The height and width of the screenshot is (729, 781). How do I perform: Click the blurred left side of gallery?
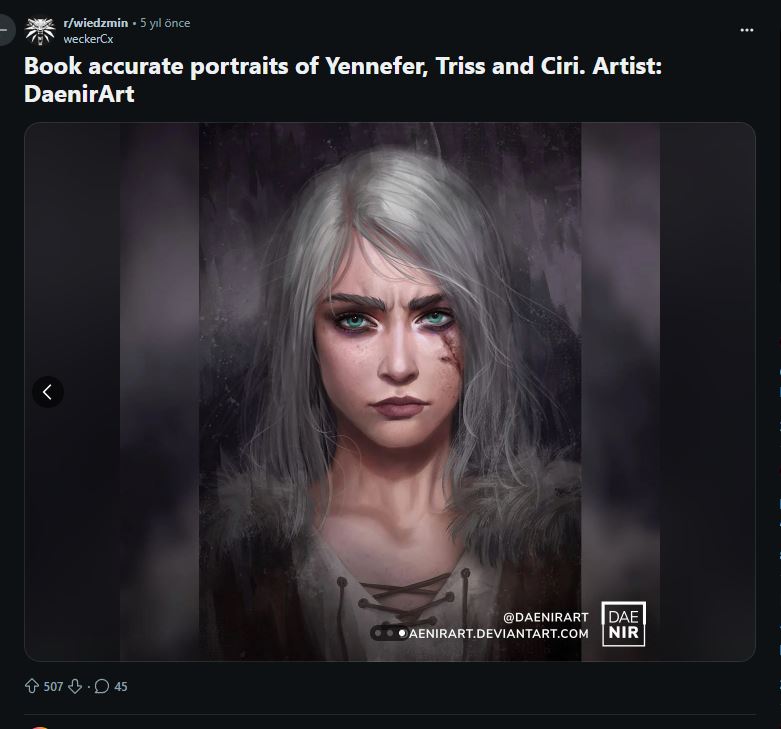coord(110,250)
